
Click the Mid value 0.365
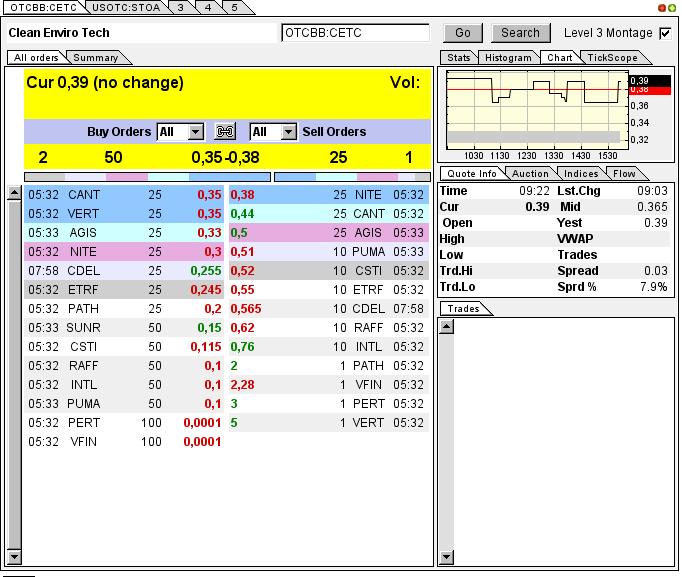(x=652, y=207)
